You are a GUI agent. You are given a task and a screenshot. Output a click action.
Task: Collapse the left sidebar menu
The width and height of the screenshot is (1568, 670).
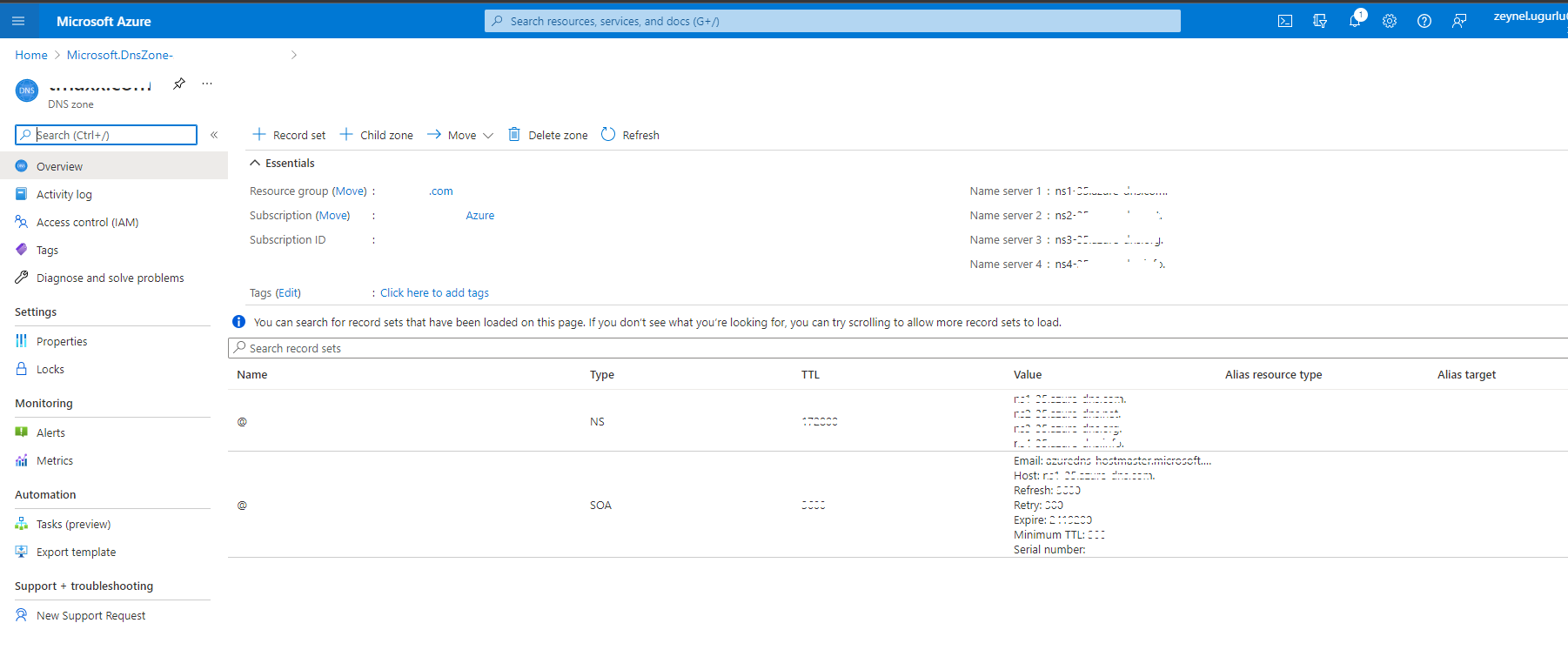click(x=214, y=135)
